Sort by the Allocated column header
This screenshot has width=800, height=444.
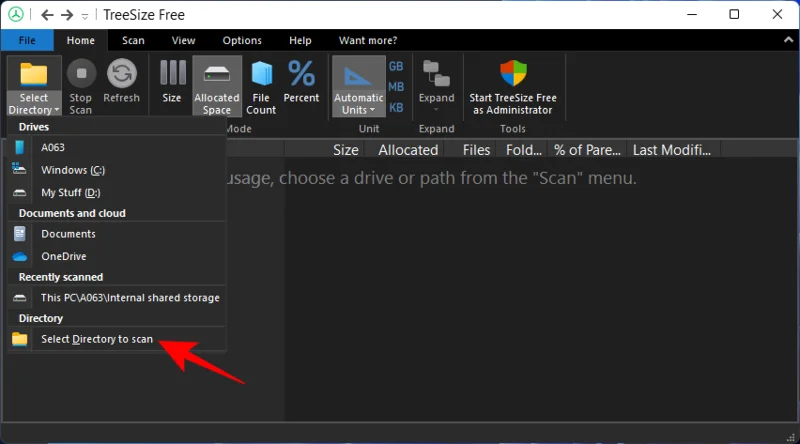tap(405, 150)
